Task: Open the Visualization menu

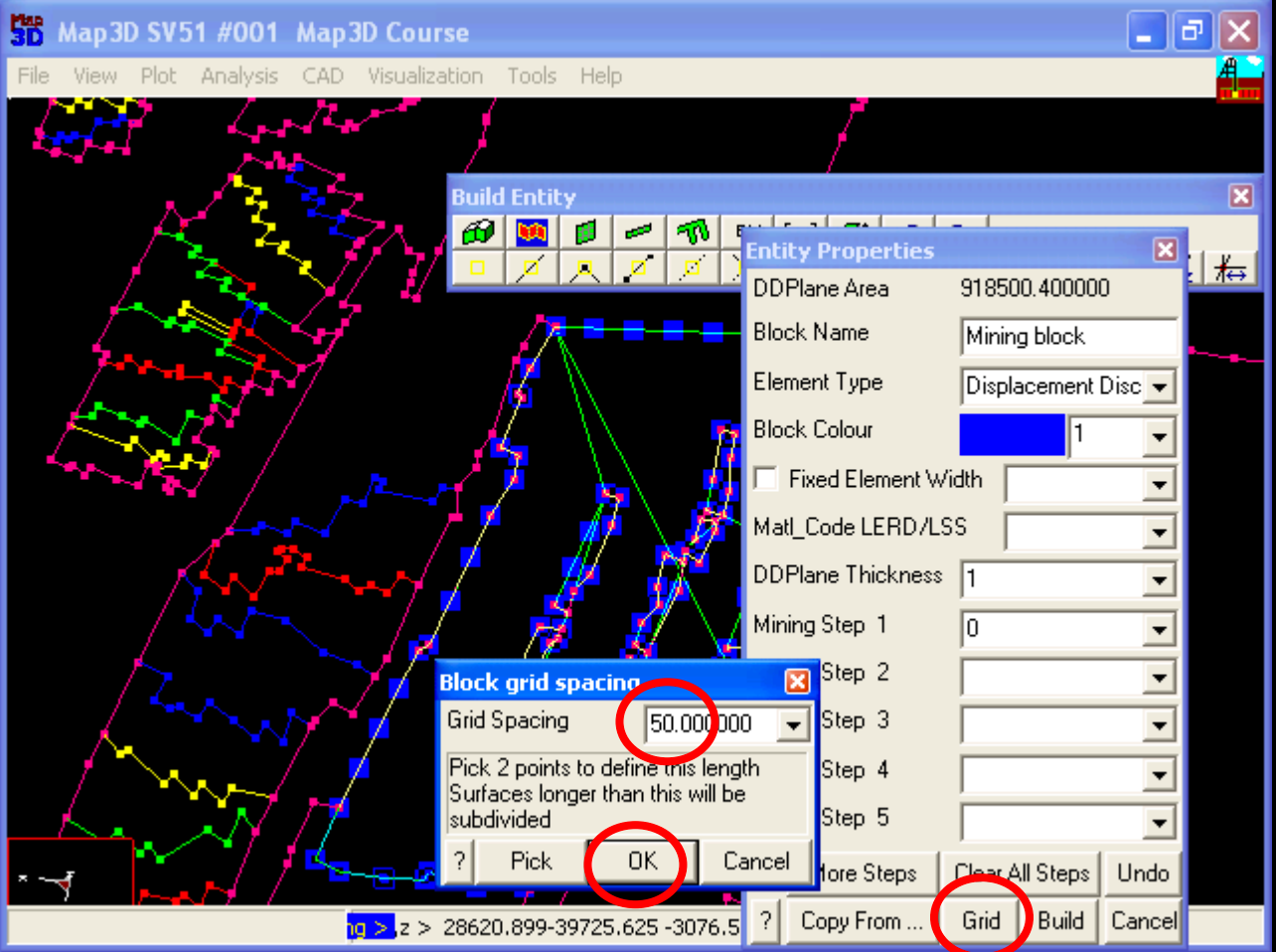Action: [x=425, y=76]
